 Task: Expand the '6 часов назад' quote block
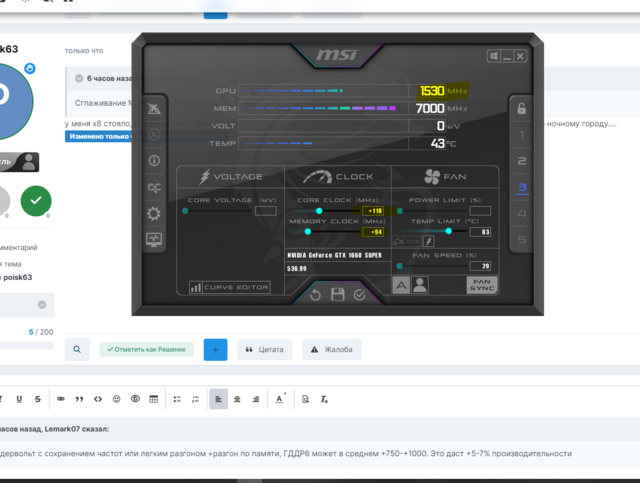pos(79,77)
